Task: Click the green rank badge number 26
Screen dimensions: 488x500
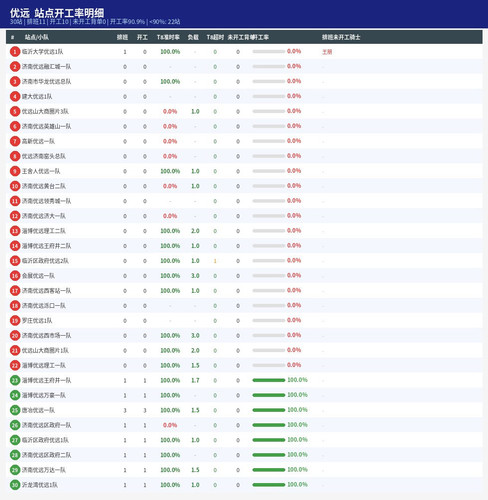Action: tap(15, 425)
